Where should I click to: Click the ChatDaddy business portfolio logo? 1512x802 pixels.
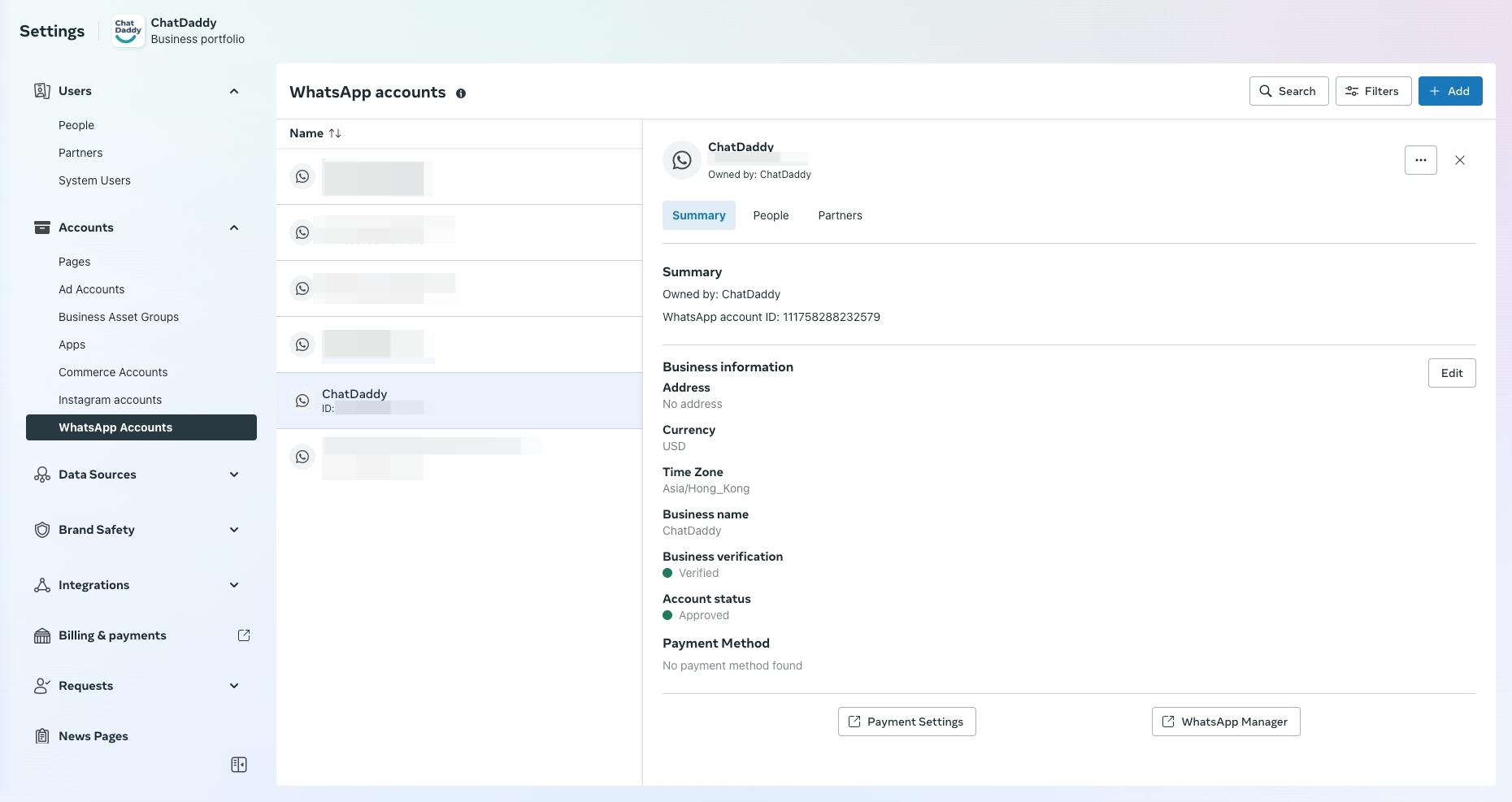coord(128,31)
